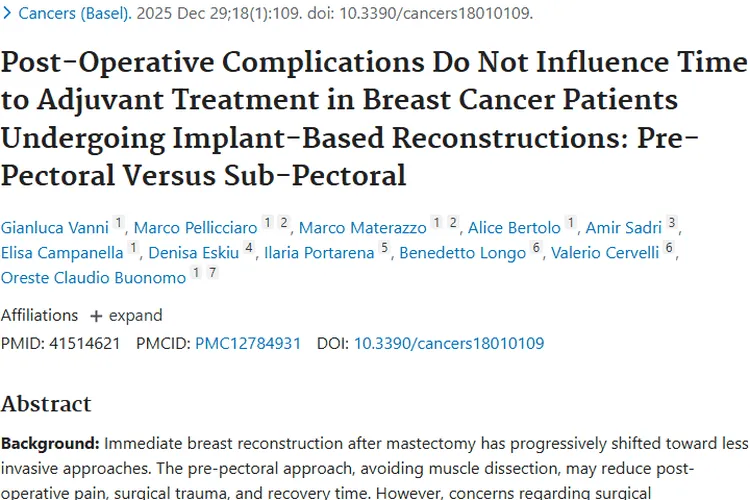Open author Valerio Cervelli's page
Screen dimensions: 750x500
[607, 253]
